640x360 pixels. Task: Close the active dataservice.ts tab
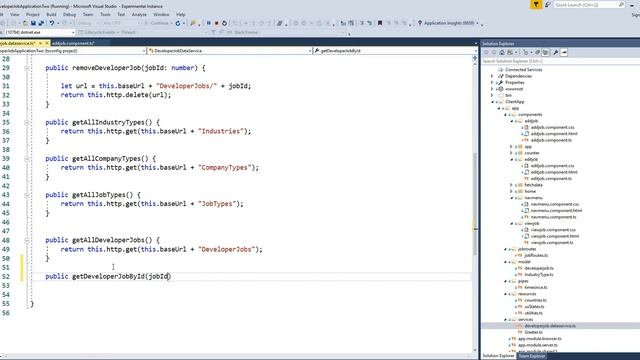pyautogui.click(x=47, y=43)
